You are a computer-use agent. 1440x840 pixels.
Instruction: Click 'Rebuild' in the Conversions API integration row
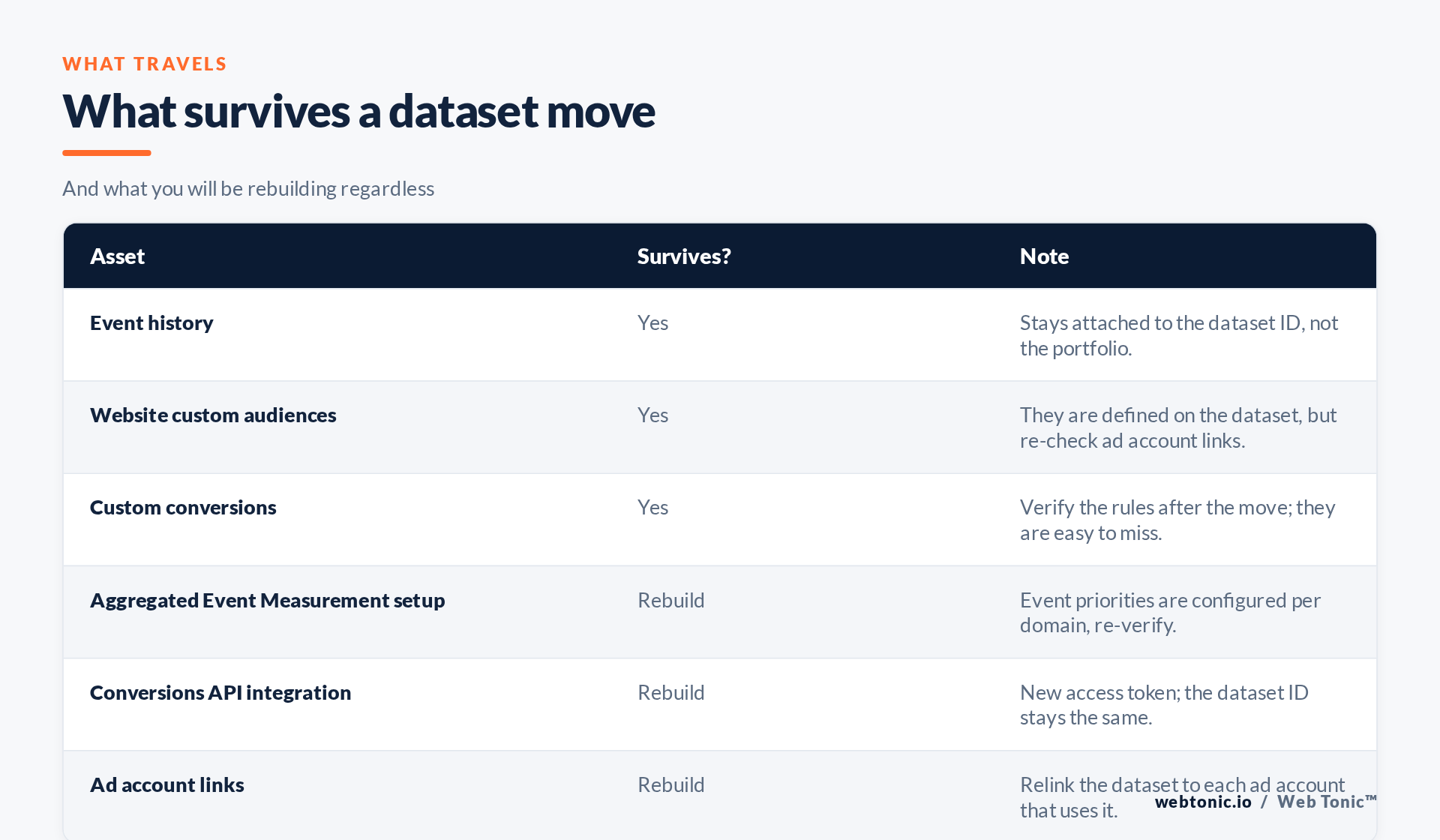pyautogui.click(x=671, y=693)
